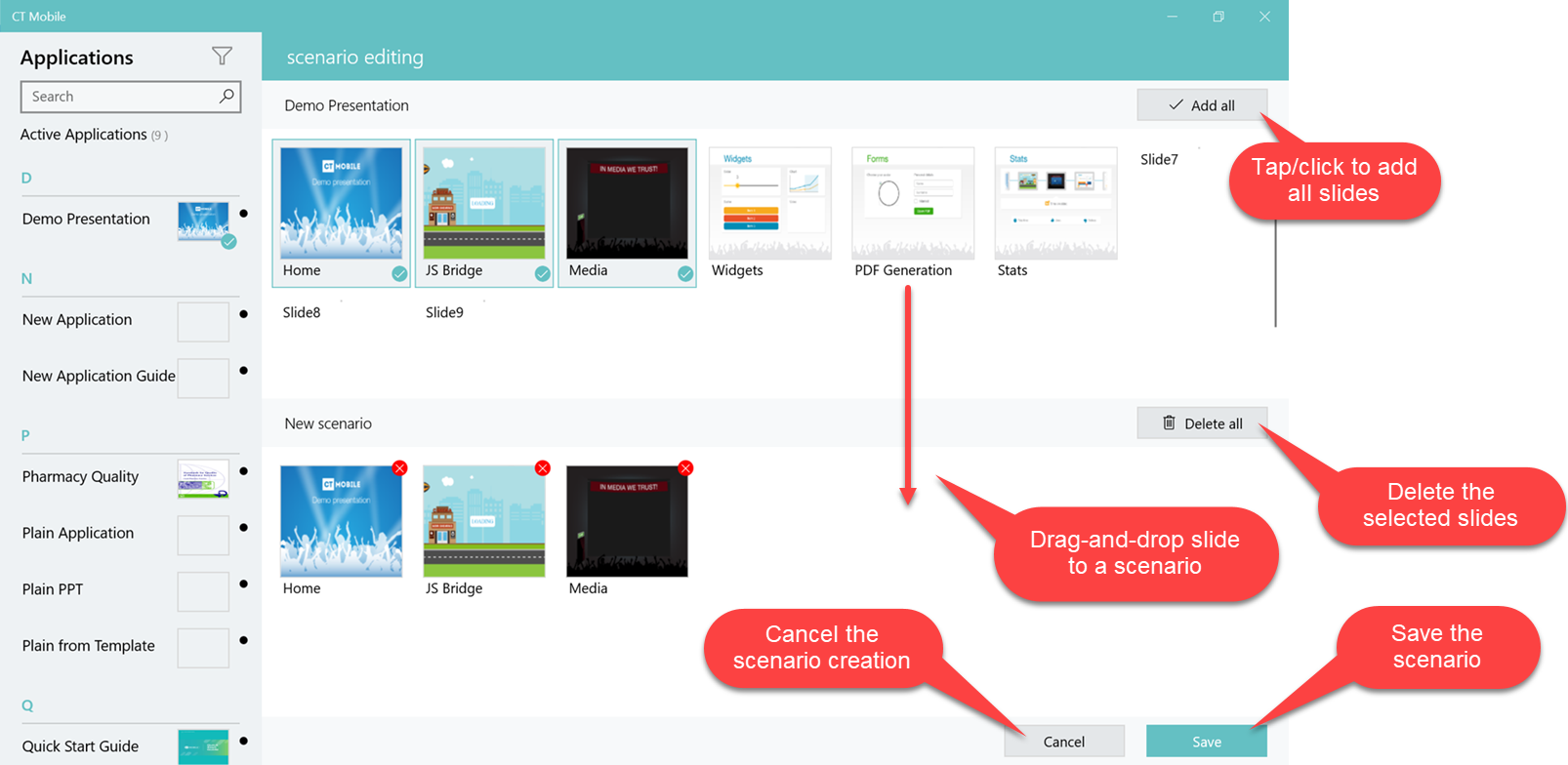Image resolution: width=1568 pixels, height=765 pixels.
Task: Click the Quick Start Guide application thumbnail
Action: 203,746
